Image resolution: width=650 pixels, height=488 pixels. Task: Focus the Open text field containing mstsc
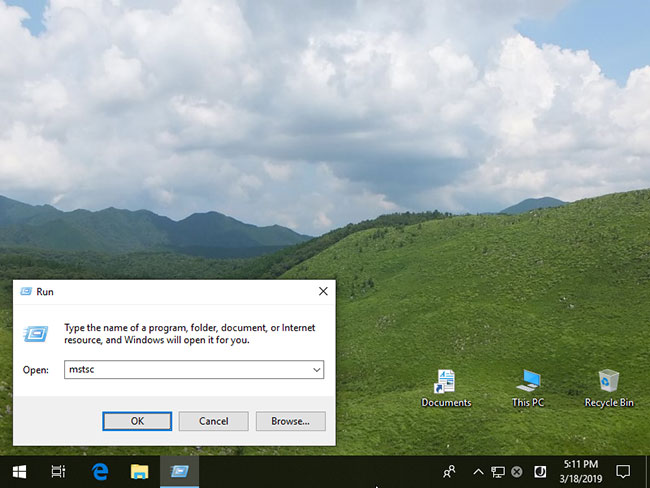tap(194, 369)
